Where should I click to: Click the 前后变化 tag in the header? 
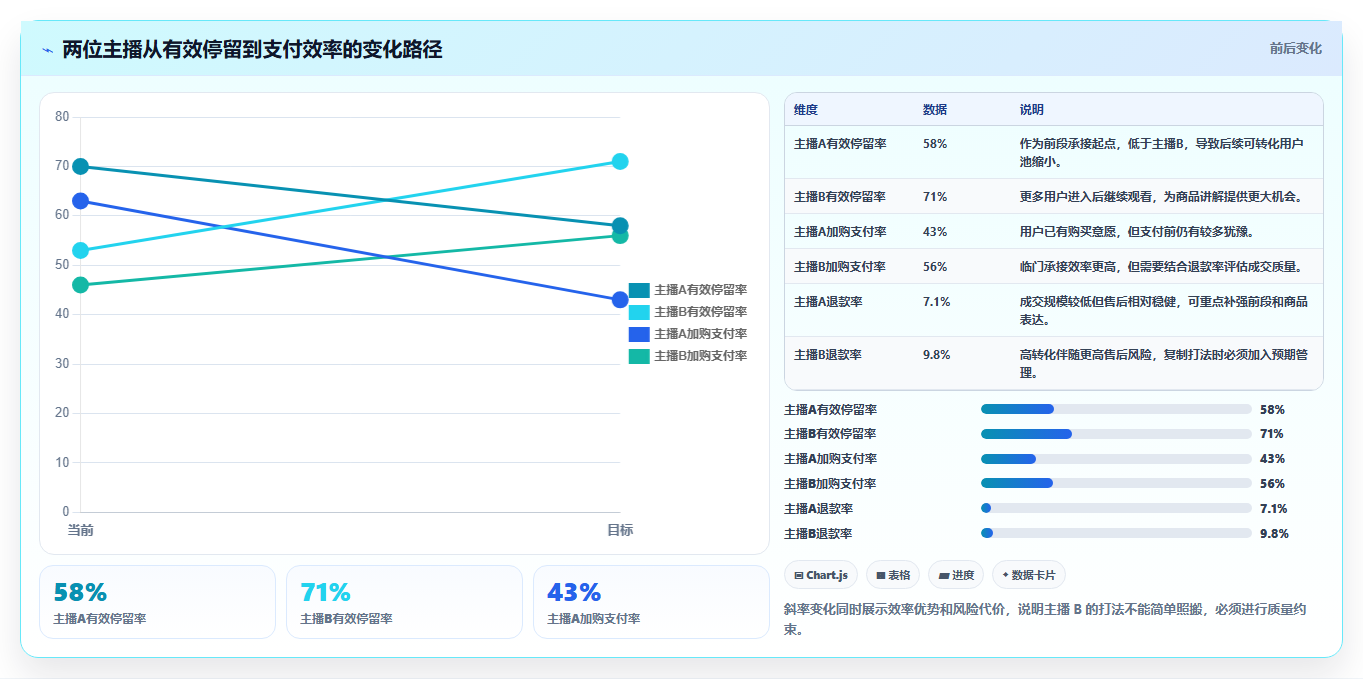(1295, 48)
